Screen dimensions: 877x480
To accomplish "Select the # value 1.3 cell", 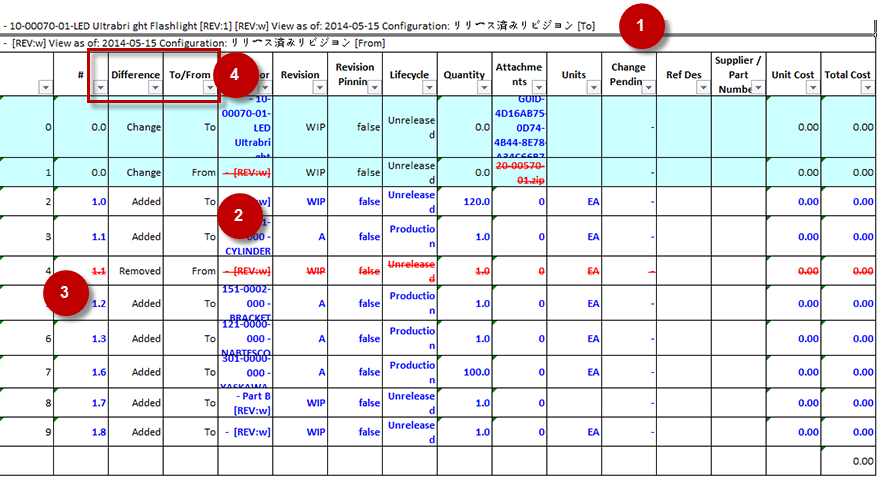I will coord(81,338).
